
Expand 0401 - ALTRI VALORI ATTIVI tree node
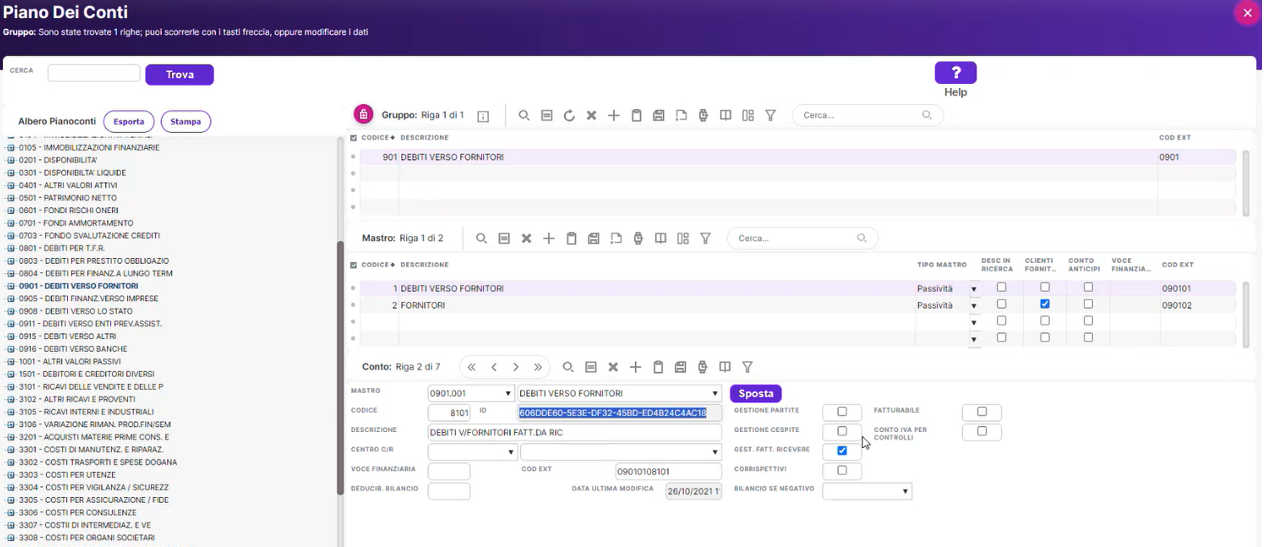[11, 186]
